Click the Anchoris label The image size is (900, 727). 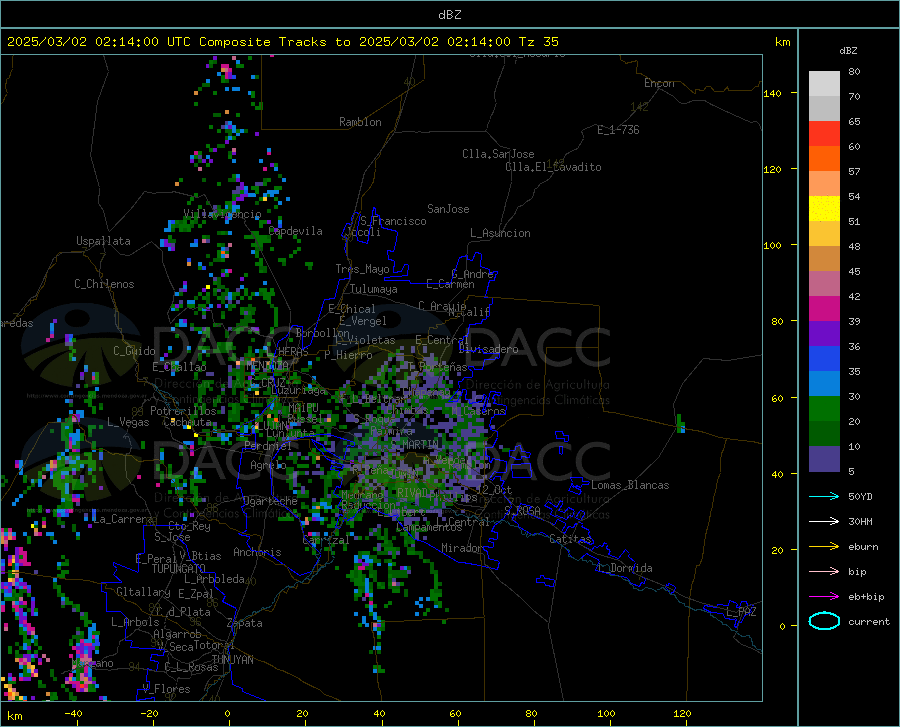point(257,552)
